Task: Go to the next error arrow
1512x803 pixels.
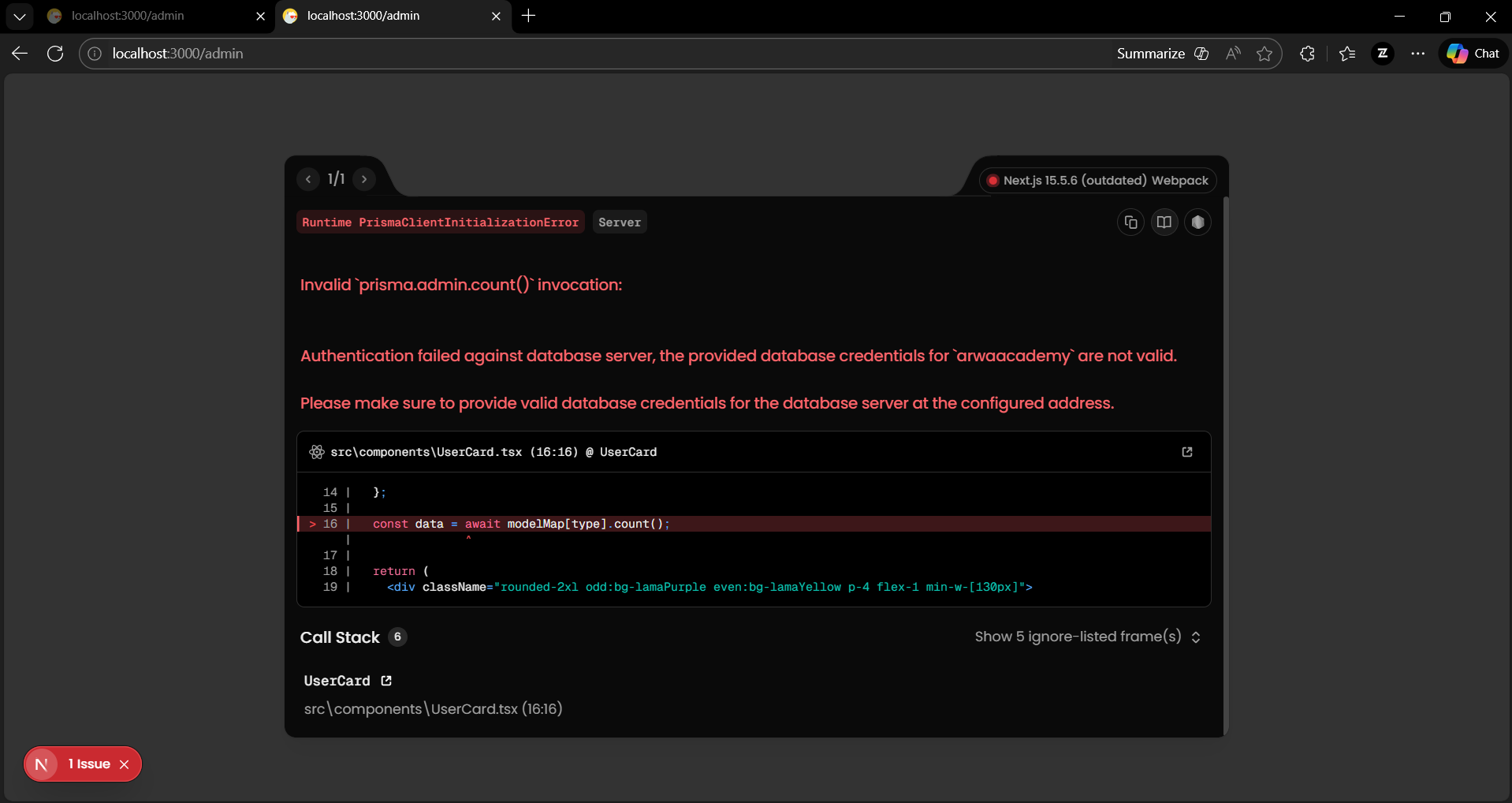Action: (x=364, y=179)
